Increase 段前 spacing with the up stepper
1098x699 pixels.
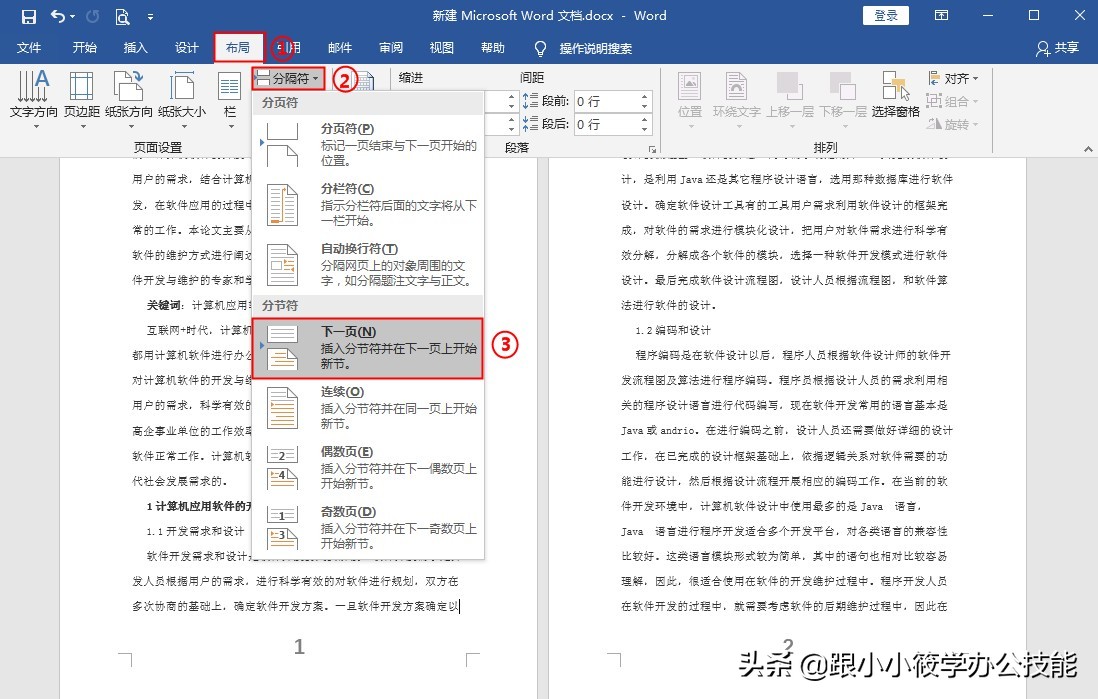coord(644,96)
